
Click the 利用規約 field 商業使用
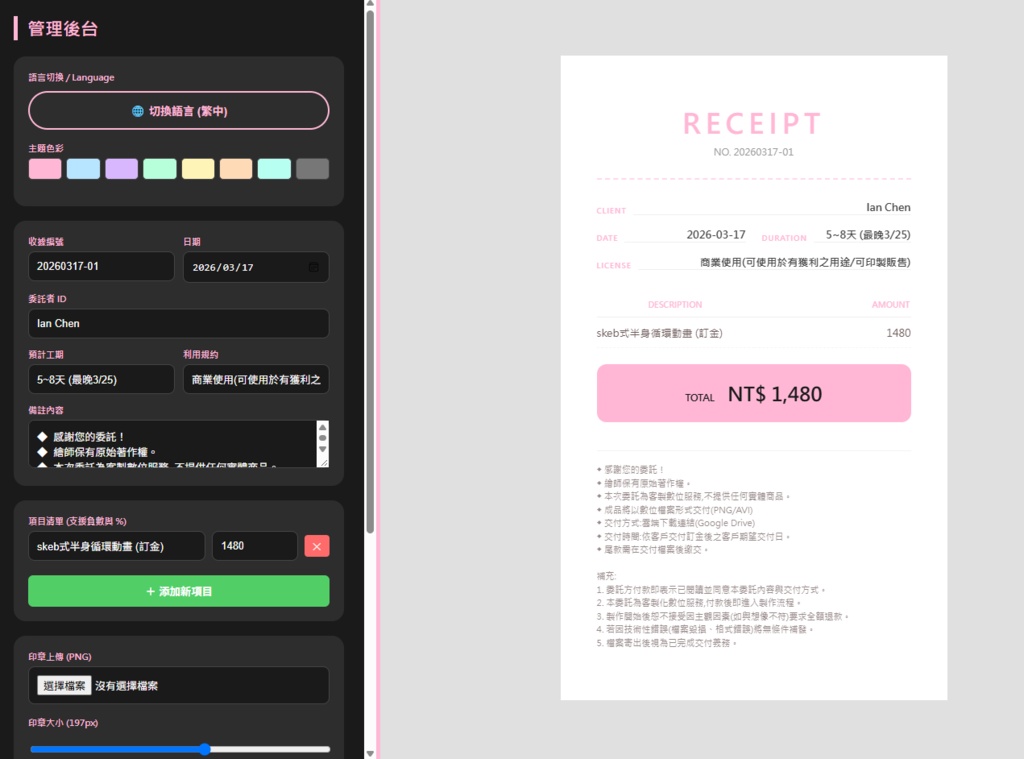click(x=256, y=380)
